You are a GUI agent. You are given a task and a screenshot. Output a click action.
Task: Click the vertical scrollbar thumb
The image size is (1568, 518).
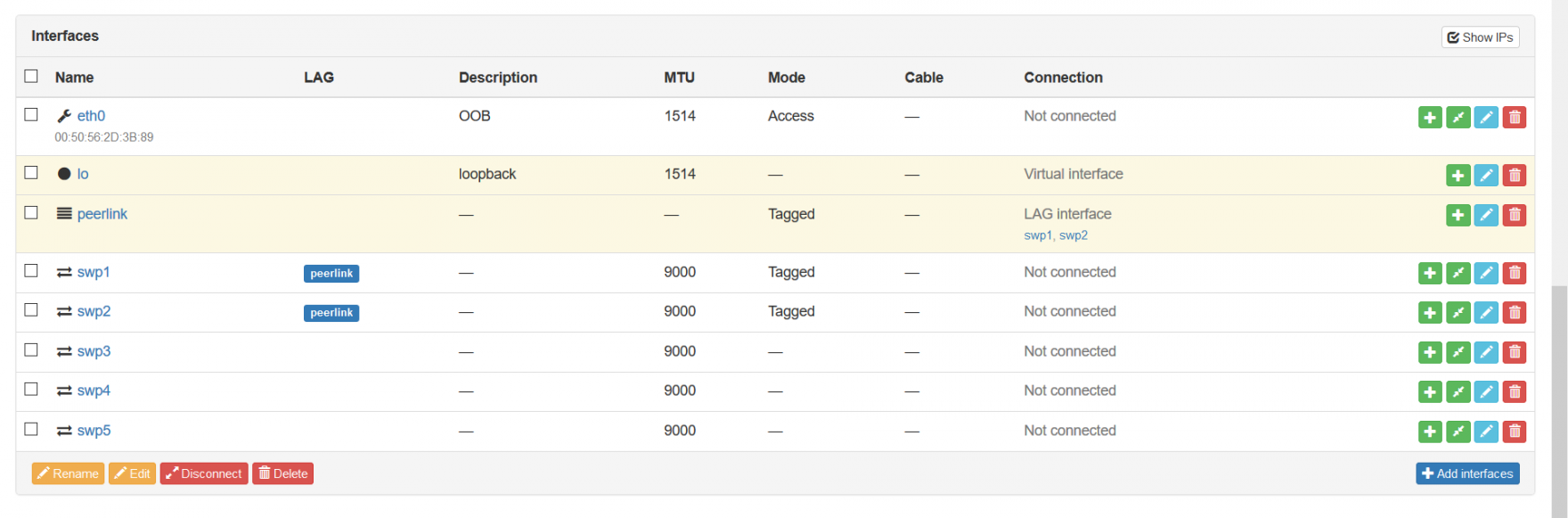(1558, 401)
